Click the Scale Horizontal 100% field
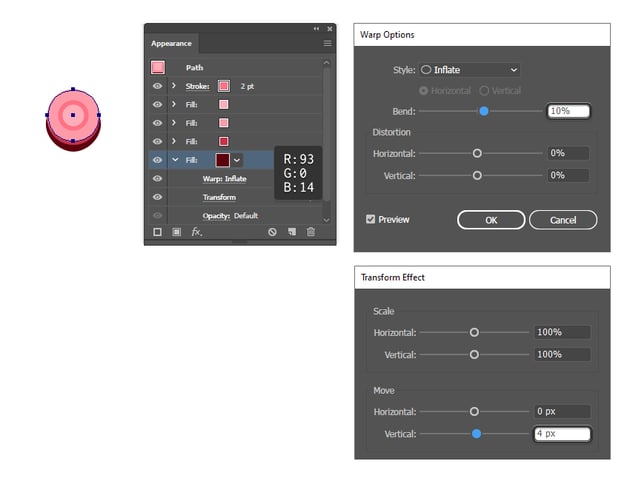This screenshot has width=630, height=481. 562,332
